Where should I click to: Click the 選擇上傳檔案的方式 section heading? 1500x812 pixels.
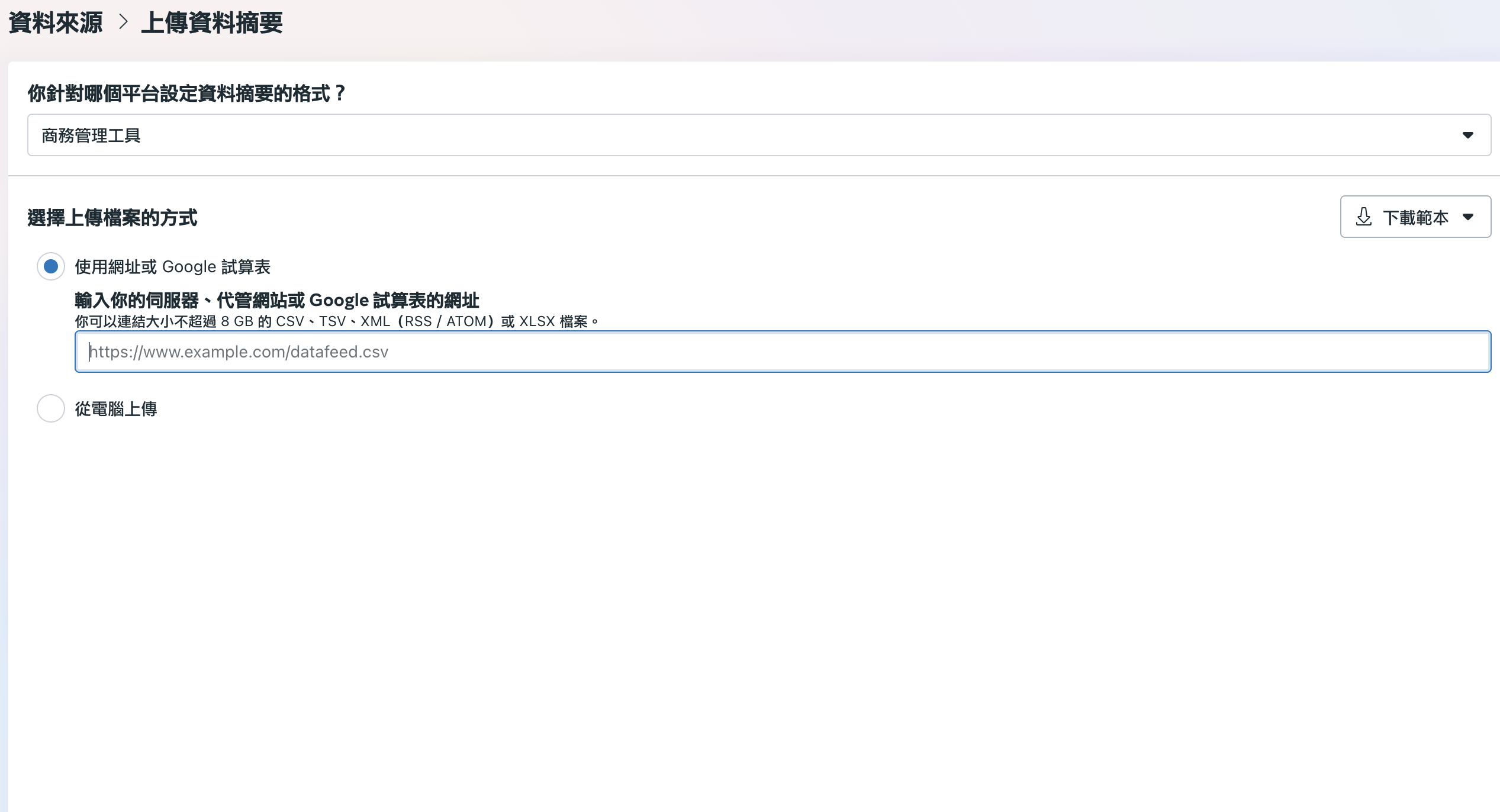pyautogui.click(x=112, y=218)
